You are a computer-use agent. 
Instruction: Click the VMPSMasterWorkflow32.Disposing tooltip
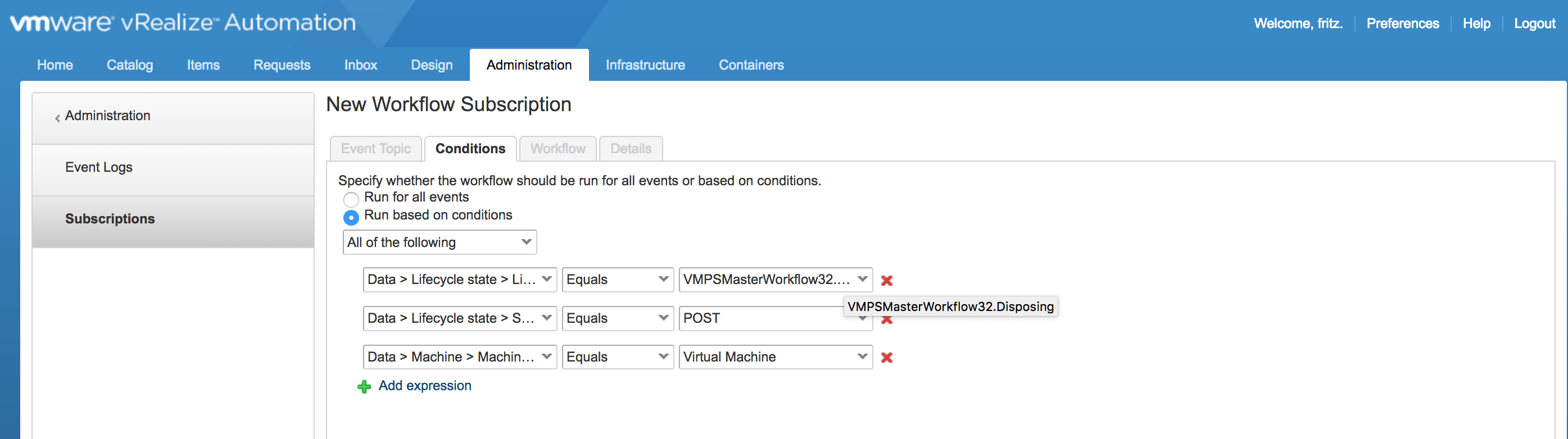[950, 307]
